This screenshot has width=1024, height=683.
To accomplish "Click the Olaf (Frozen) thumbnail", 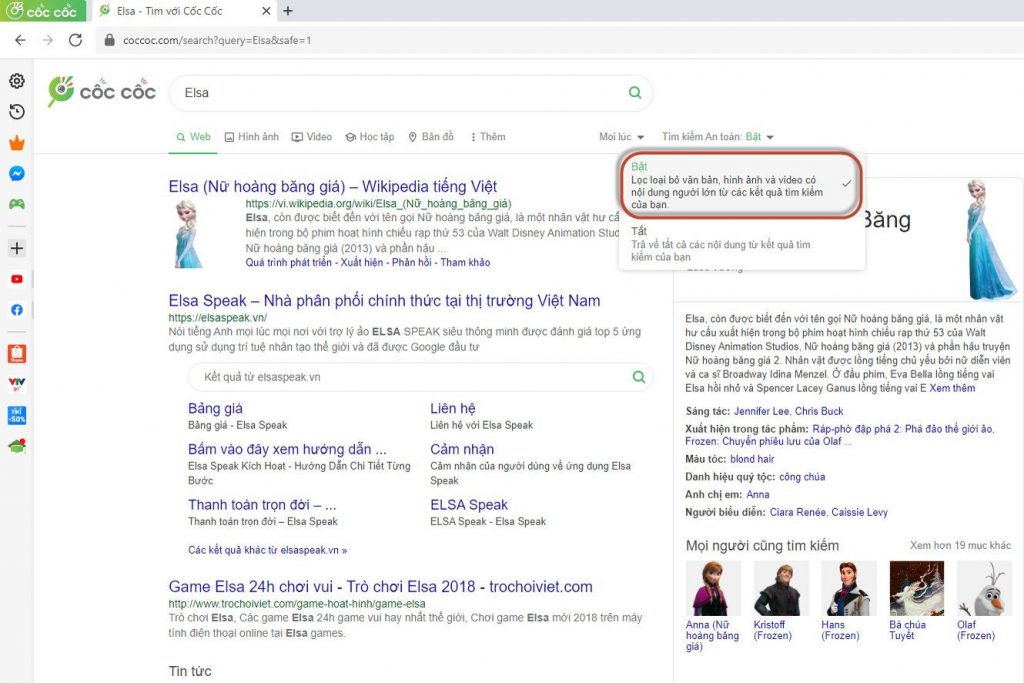I will pos(983,588).
